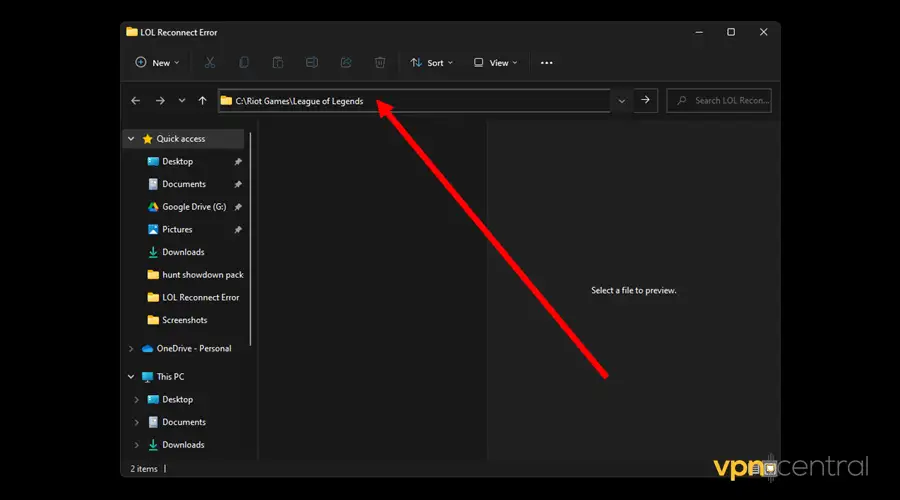
Task: Open the New item menu
Action: [157, 63]
